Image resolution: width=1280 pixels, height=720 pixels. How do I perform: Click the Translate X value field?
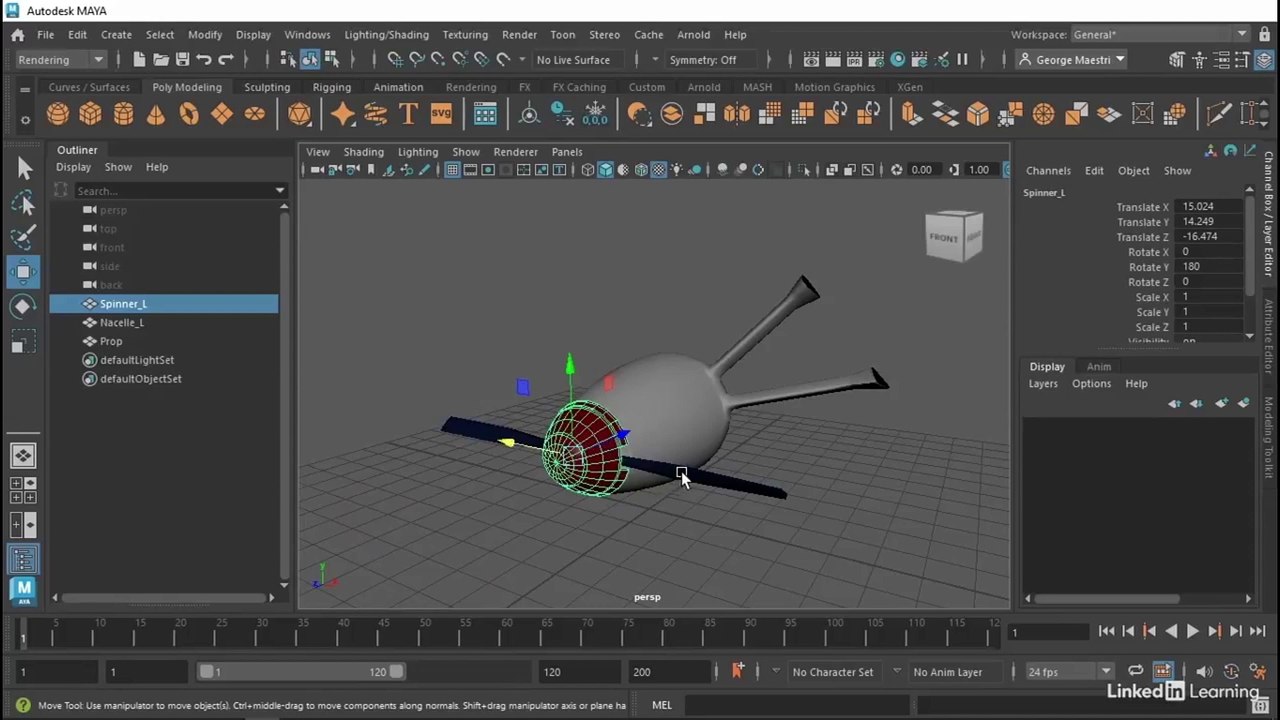coord(1212,207)
